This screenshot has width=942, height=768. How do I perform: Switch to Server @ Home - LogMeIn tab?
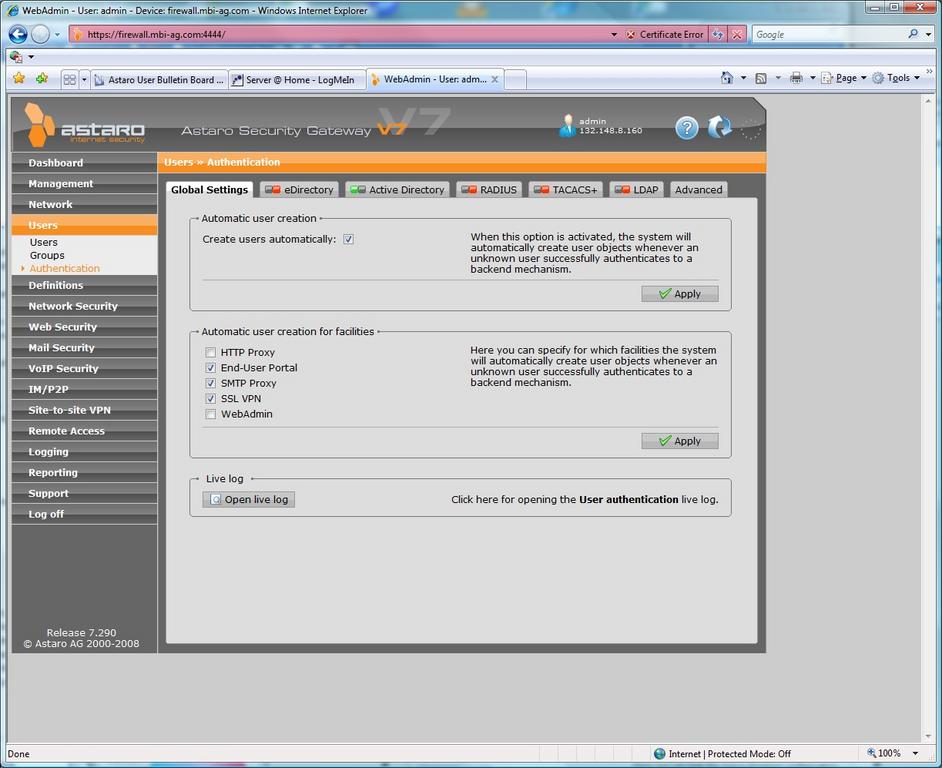tap(297, 79)
